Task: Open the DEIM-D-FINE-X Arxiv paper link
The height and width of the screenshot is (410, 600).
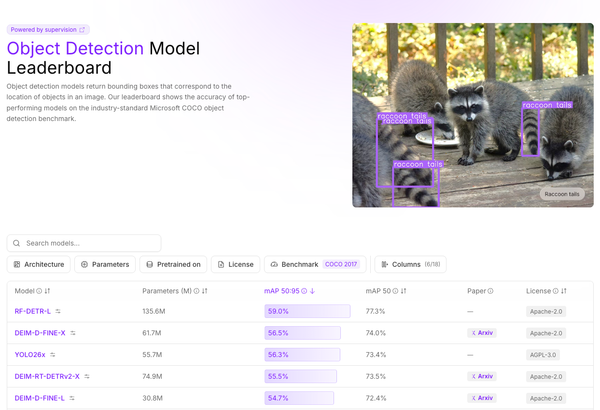Action: 482,333
